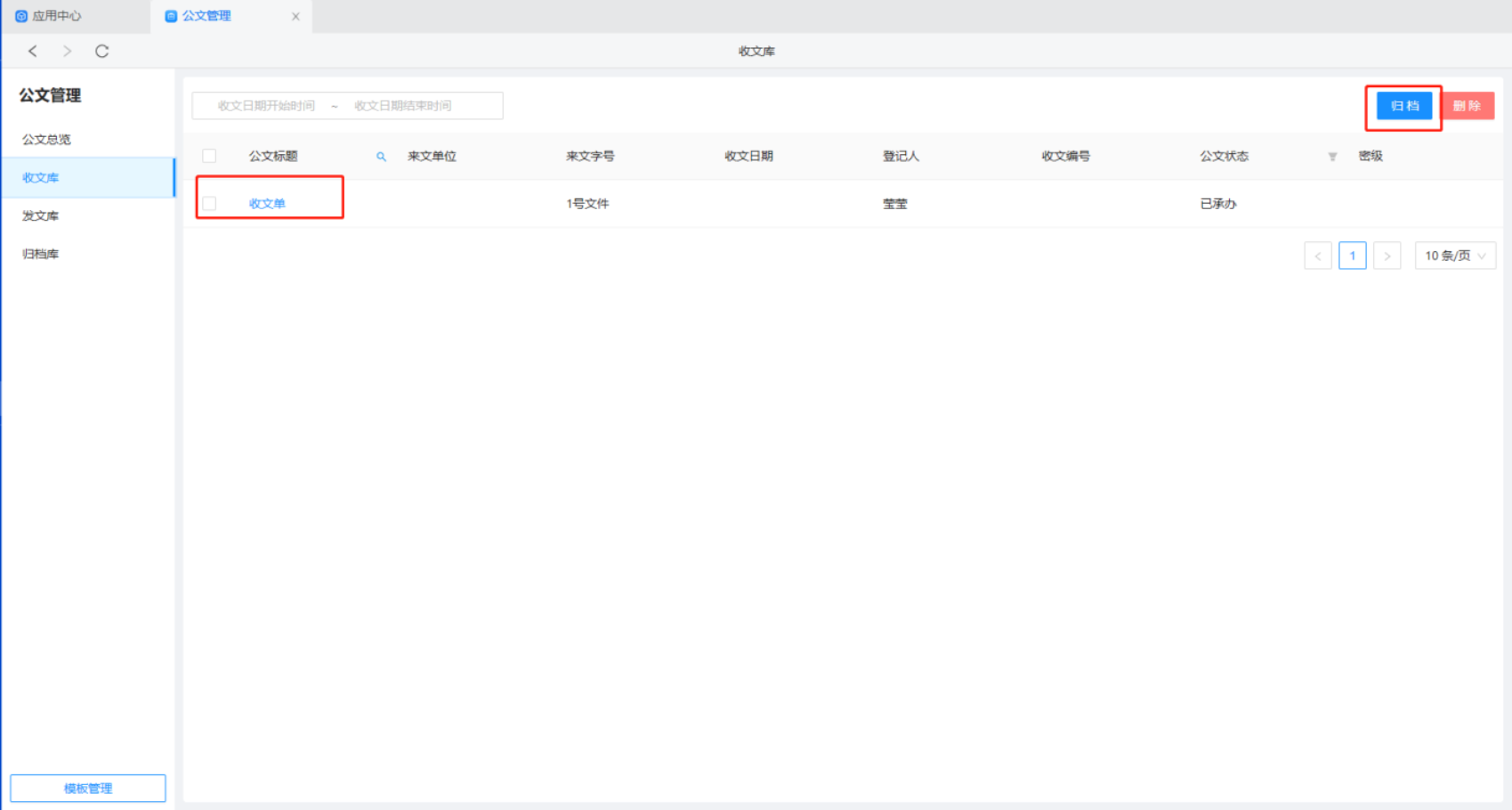Click the browser back arrow icon
This screenshot has width=1512, height=810.
33,51
